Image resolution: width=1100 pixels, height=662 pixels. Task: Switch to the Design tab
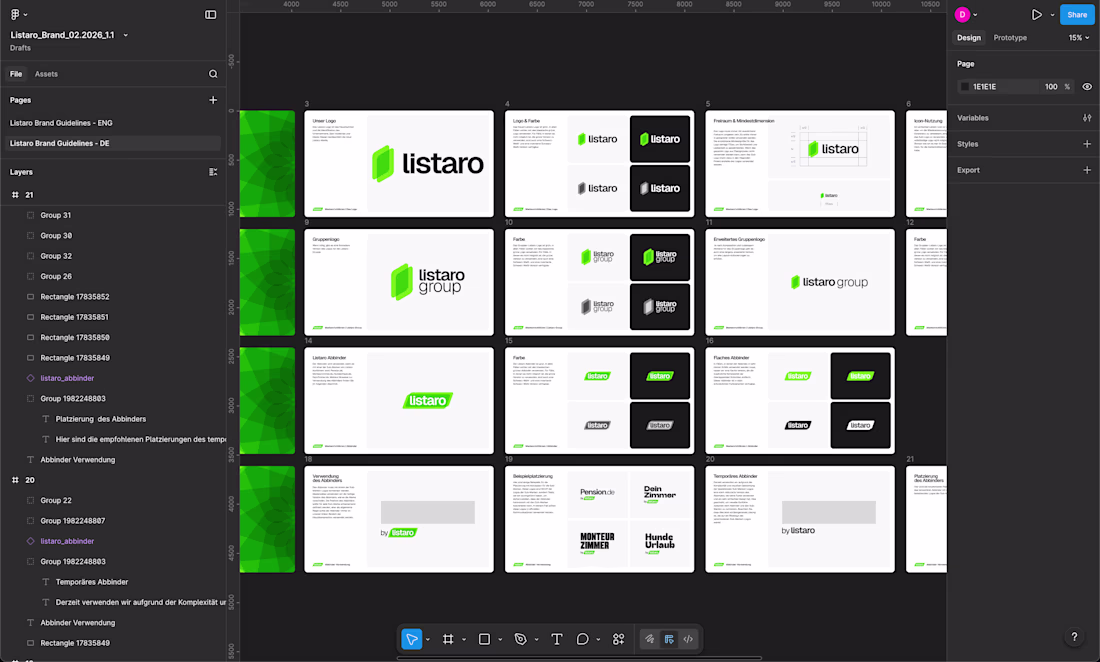[969, 38]
